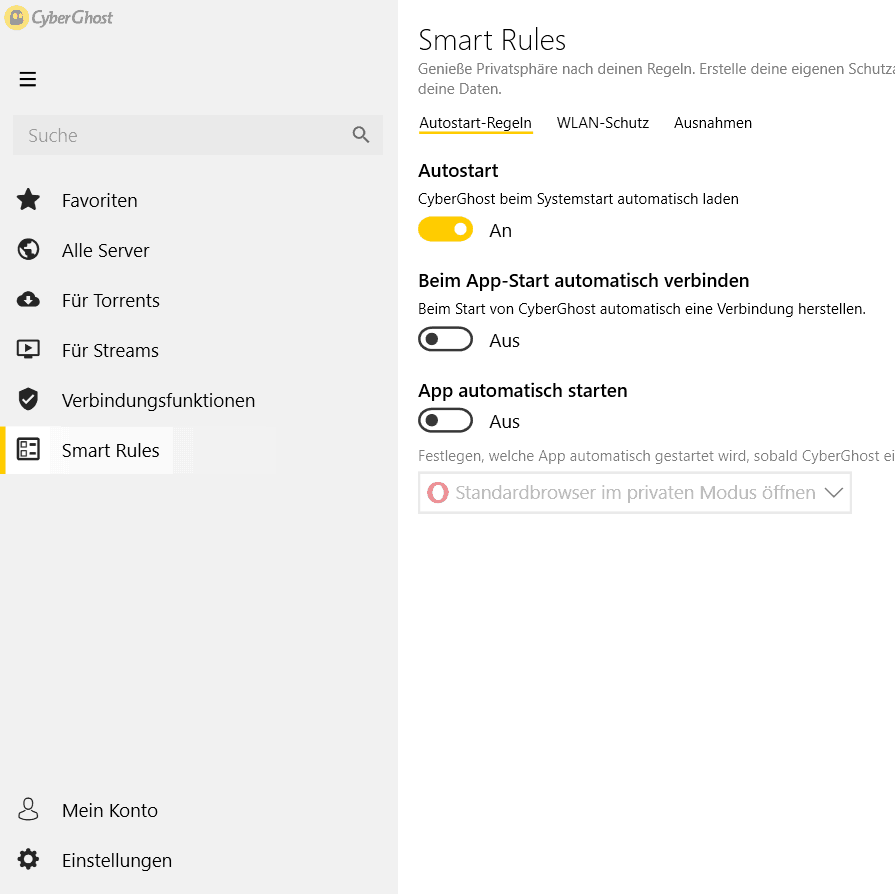Click into the Suche search field
895x895 pixels.
197,135
